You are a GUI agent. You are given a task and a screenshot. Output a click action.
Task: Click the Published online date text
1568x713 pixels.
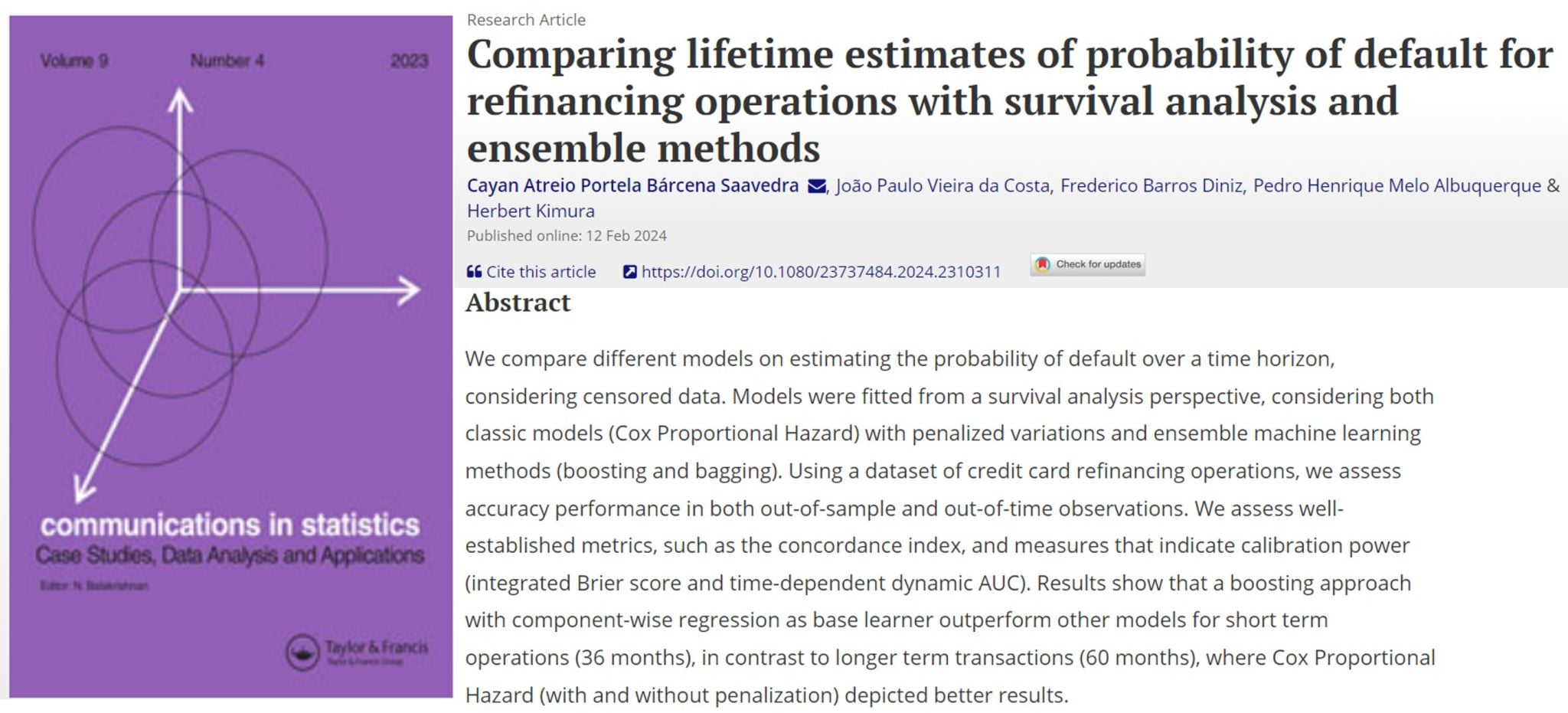pos(567,236)
